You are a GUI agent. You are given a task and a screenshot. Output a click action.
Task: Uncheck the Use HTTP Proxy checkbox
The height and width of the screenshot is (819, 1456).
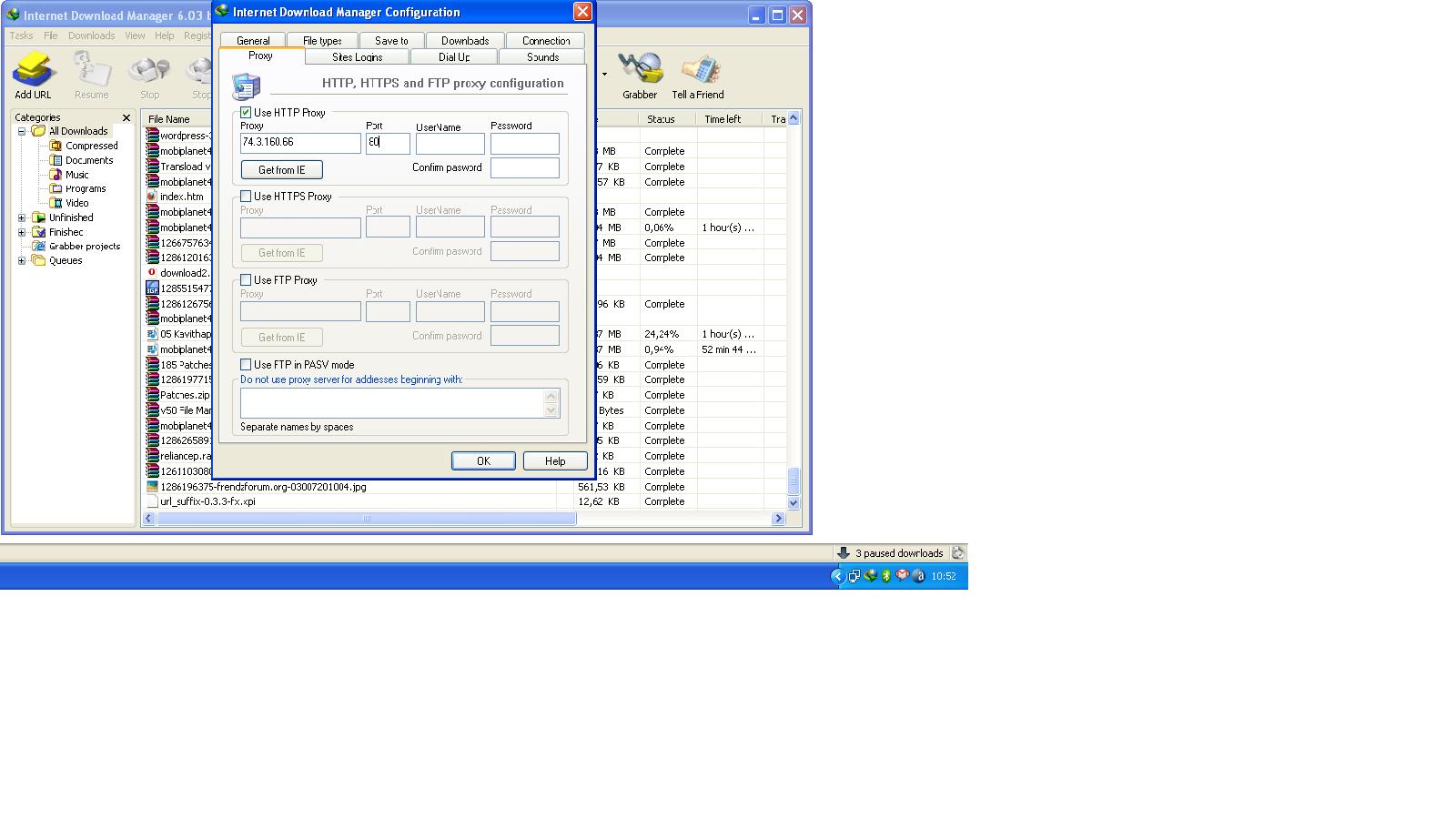246,113
